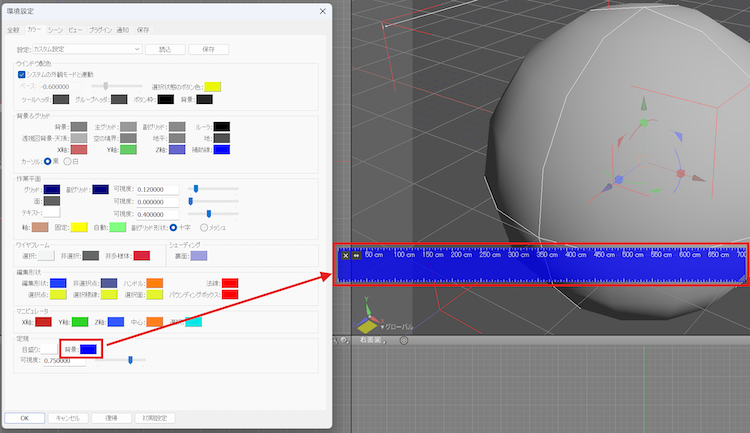750x433 pixels.
Task: Click the 自動 light green swatch
Action: [118, 228]
